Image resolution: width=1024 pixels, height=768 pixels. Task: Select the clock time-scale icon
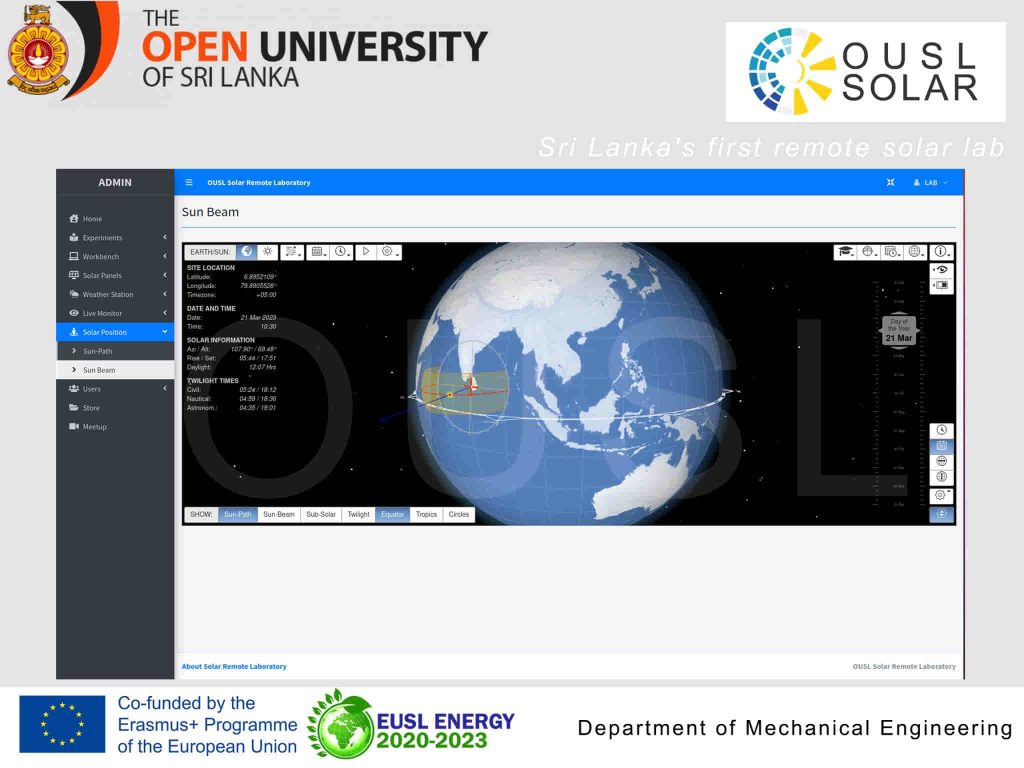[941, 430]
